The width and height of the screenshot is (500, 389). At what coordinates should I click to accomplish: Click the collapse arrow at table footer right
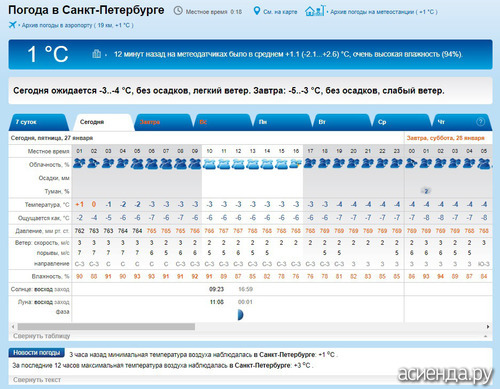(485, 337)
